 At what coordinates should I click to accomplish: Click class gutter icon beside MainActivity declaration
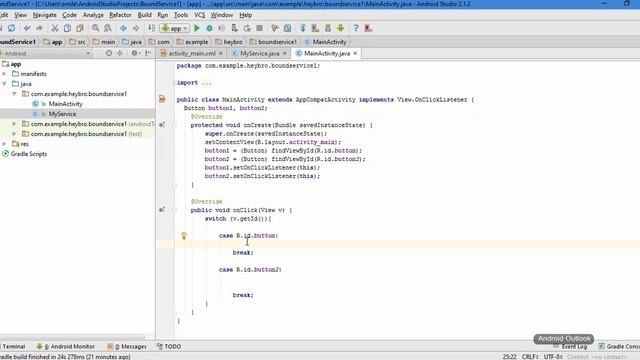[162, 99]
